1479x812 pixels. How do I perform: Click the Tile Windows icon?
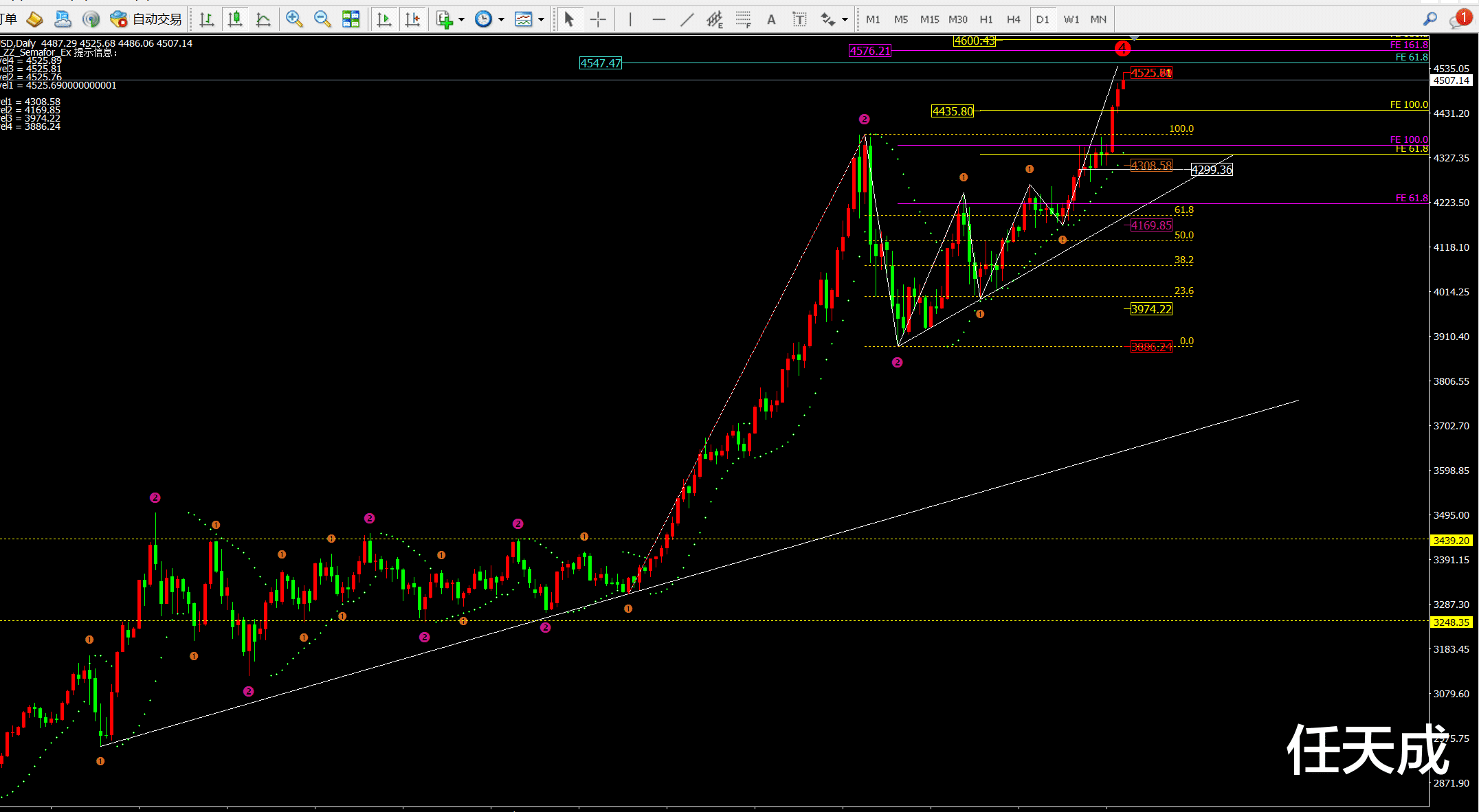click(x=351, y=19)
